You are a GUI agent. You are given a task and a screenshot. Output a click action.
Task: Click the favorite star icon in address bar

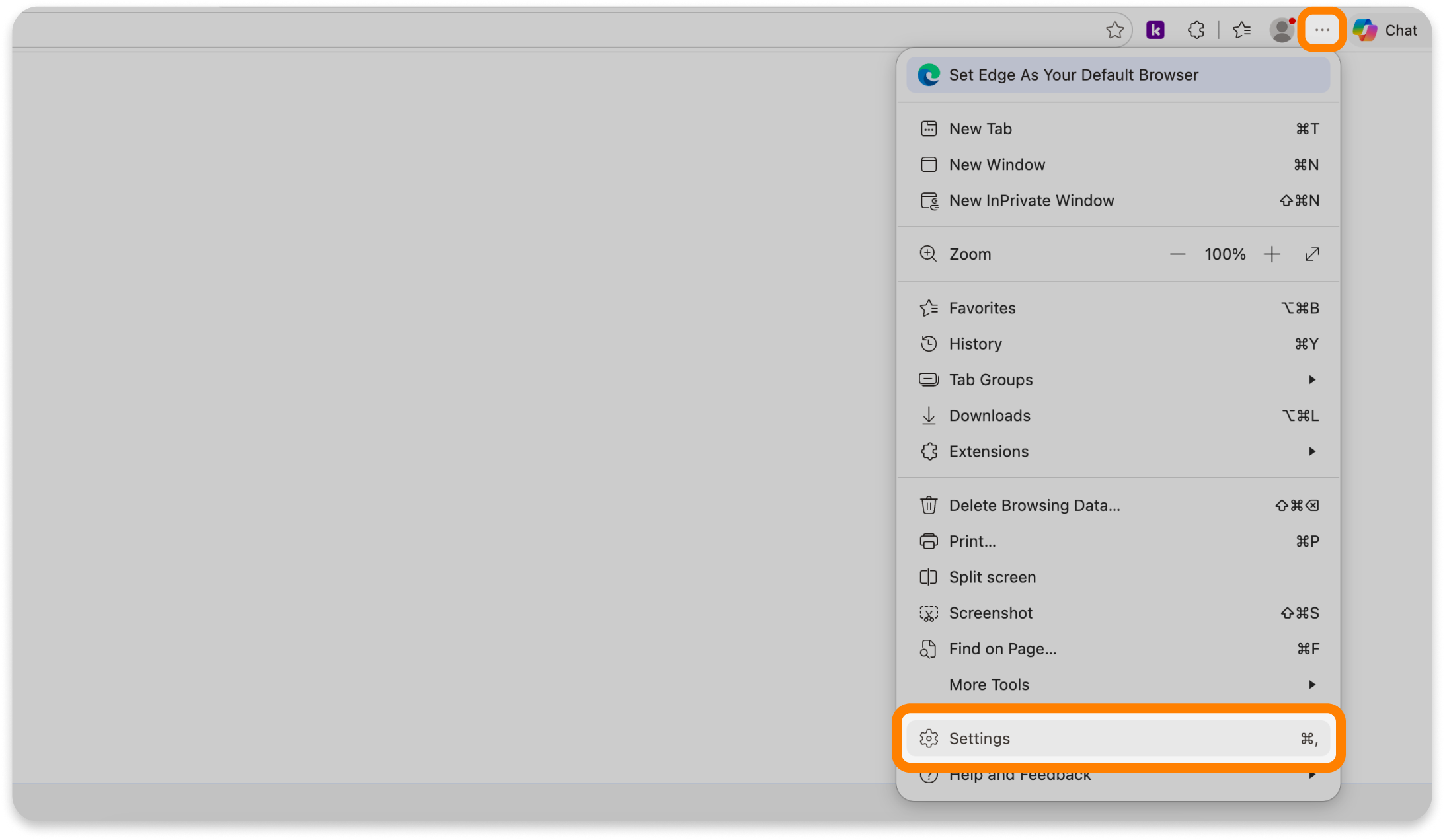(1114, 30)
